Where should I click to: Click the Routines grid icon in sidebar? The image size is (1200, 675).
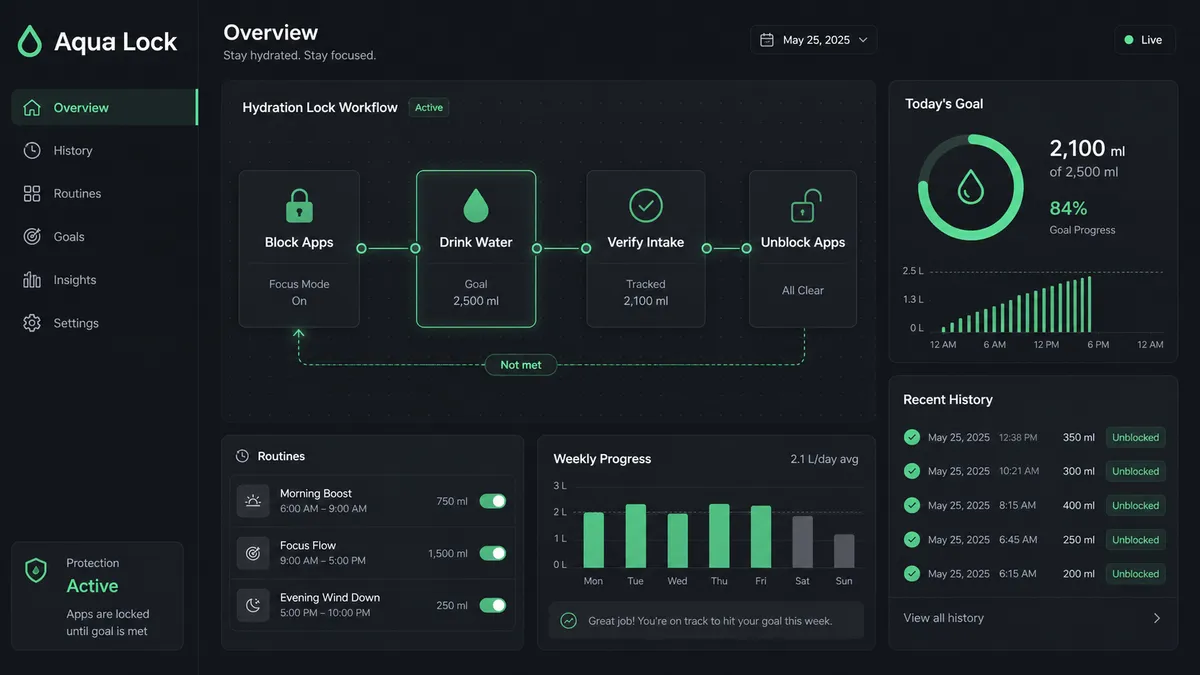coord(32,193)
